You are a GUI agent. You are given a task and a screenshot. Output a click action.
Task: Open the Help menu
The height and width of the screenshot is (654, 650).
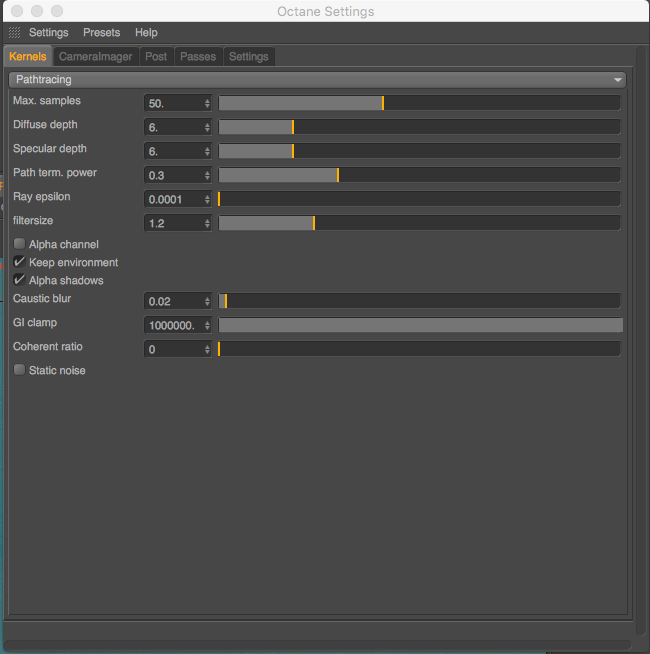click(x=146, y=33)
